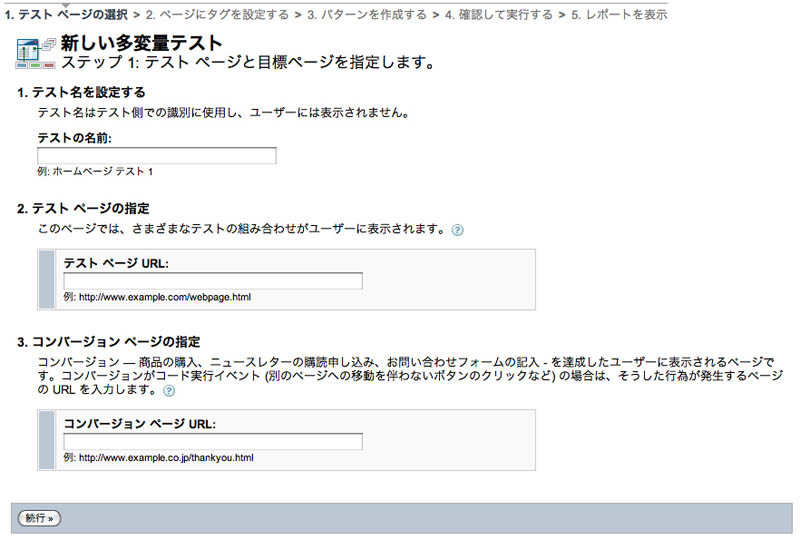Screen dimensions: 800x540
Task: Select step 1 テスト ページの選択
Action: click(65, 15)
